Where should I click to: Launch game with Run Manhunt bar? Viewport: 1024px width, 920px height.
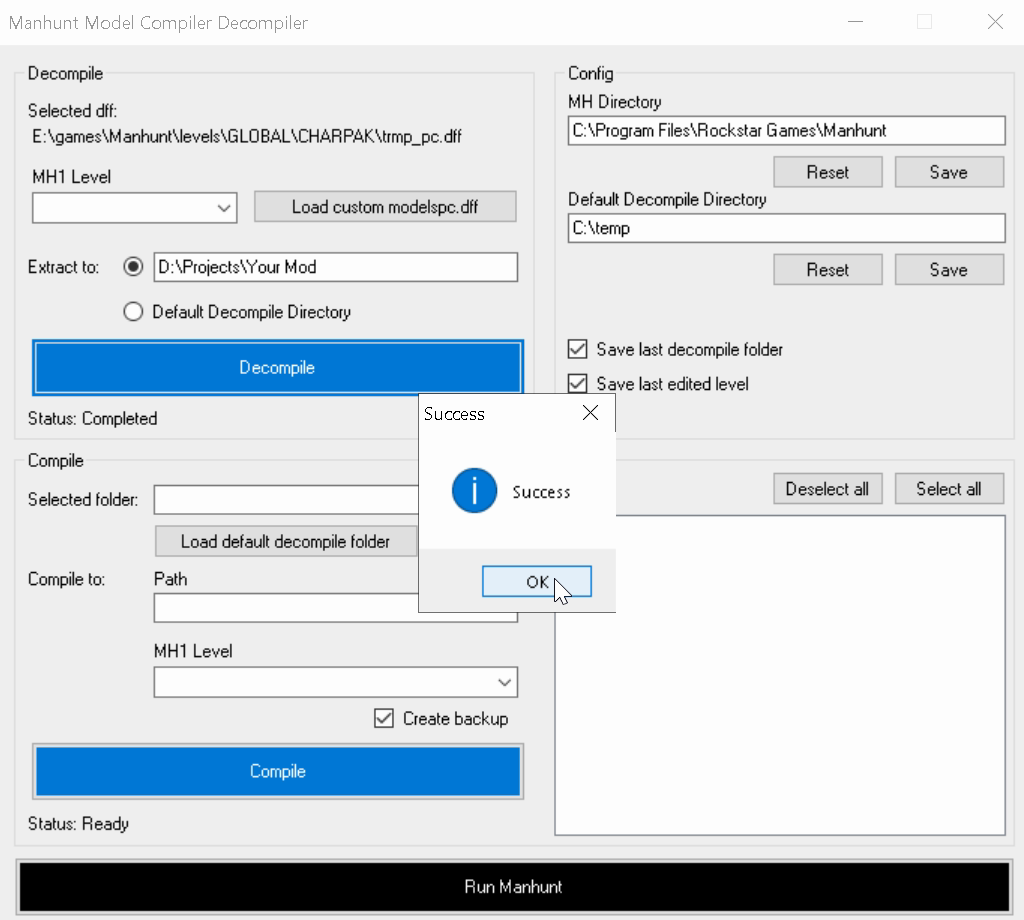tap(513, 887)
